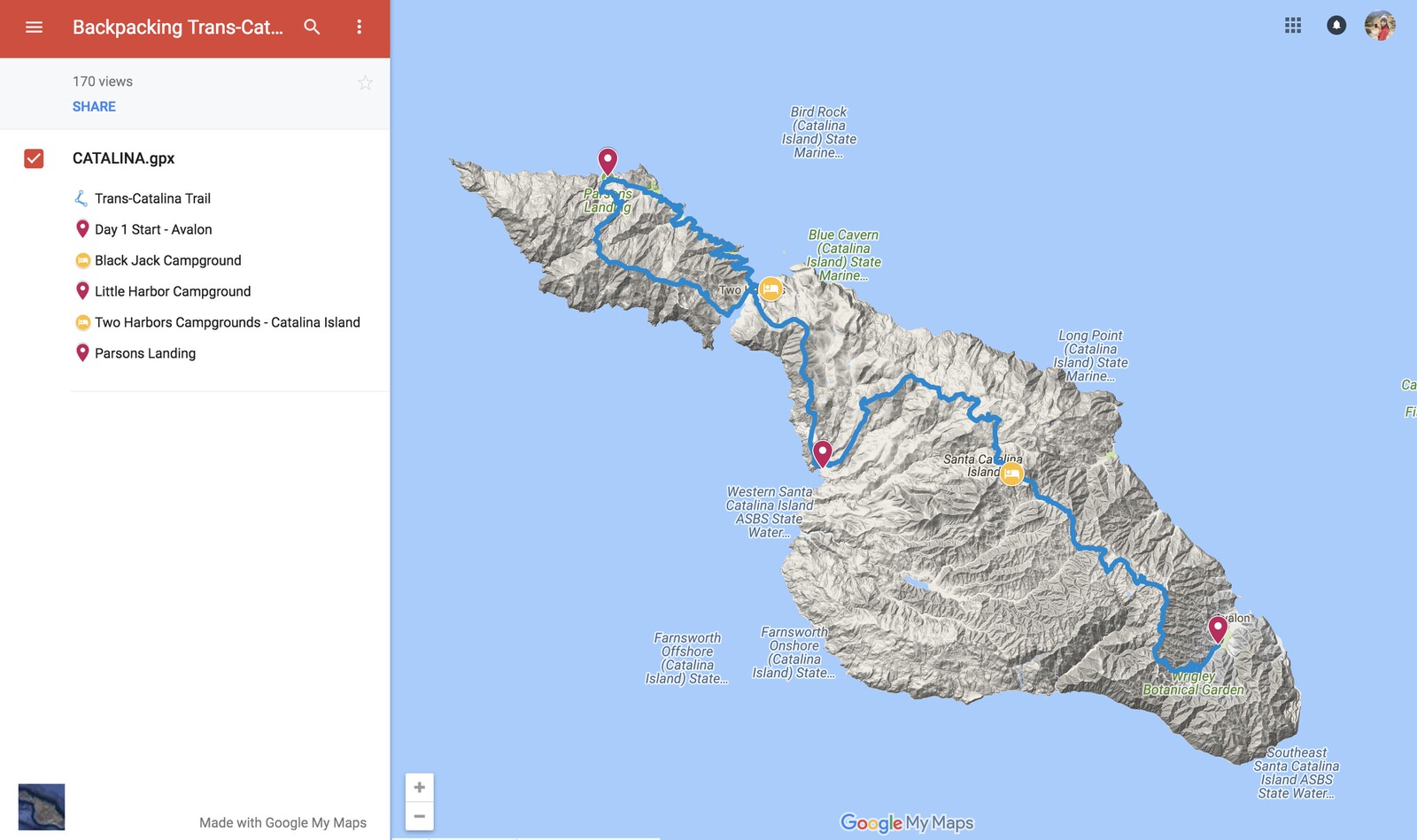The image size is (1417, 840).
Task: Click the Avalon red pin on map
Action: coord(1218,629)
